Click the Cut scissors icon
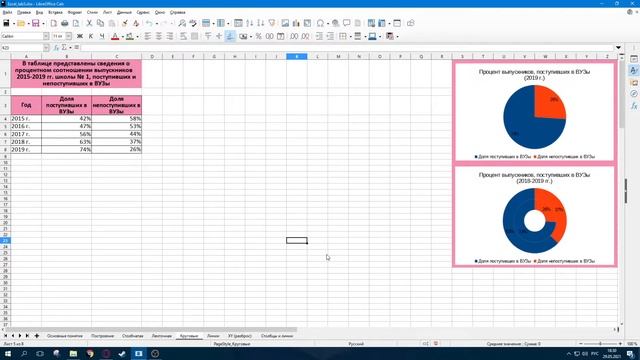 tap(89, 23)
